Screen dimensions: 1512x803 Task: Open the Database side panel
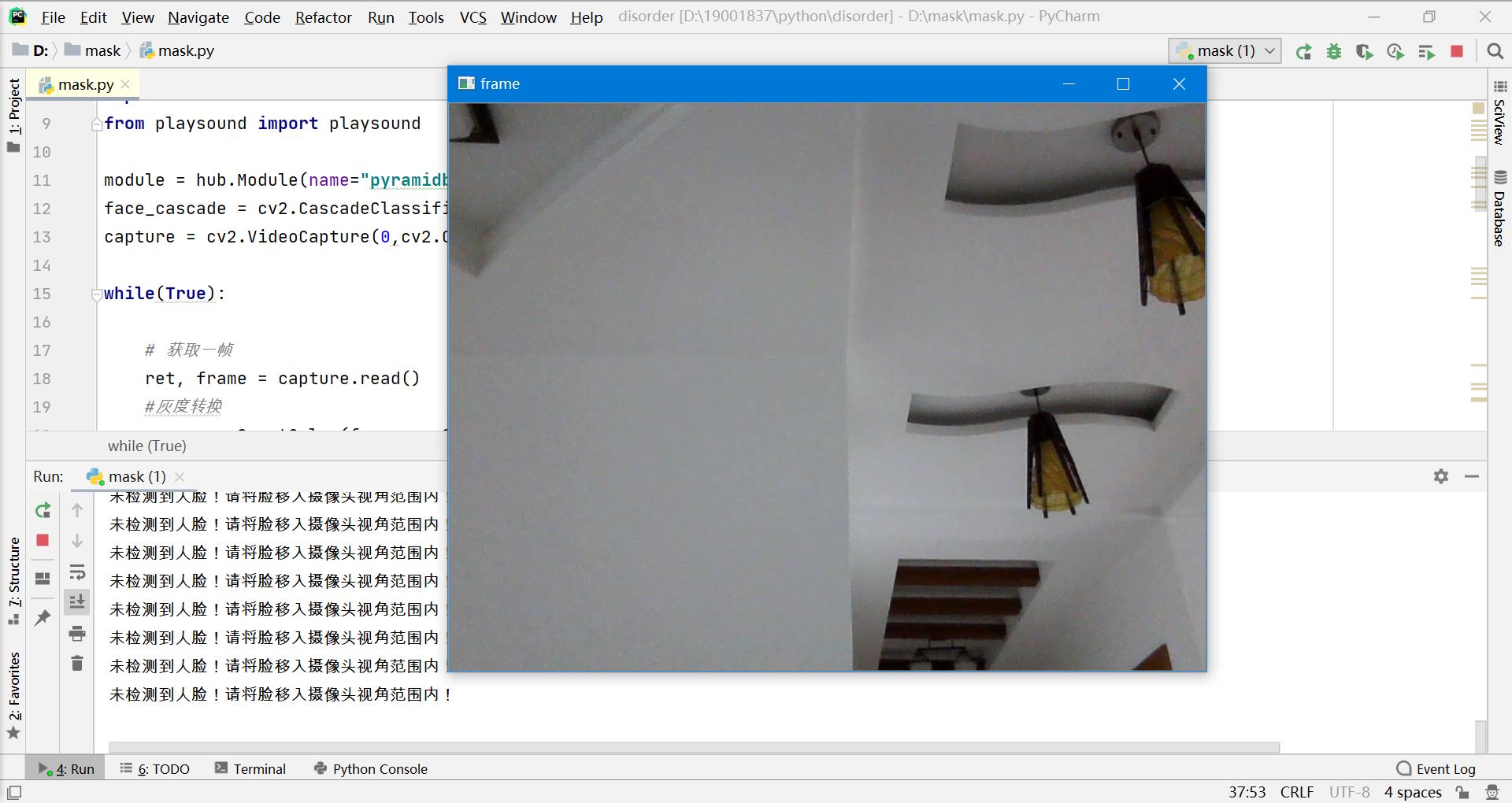(1499, 209)
